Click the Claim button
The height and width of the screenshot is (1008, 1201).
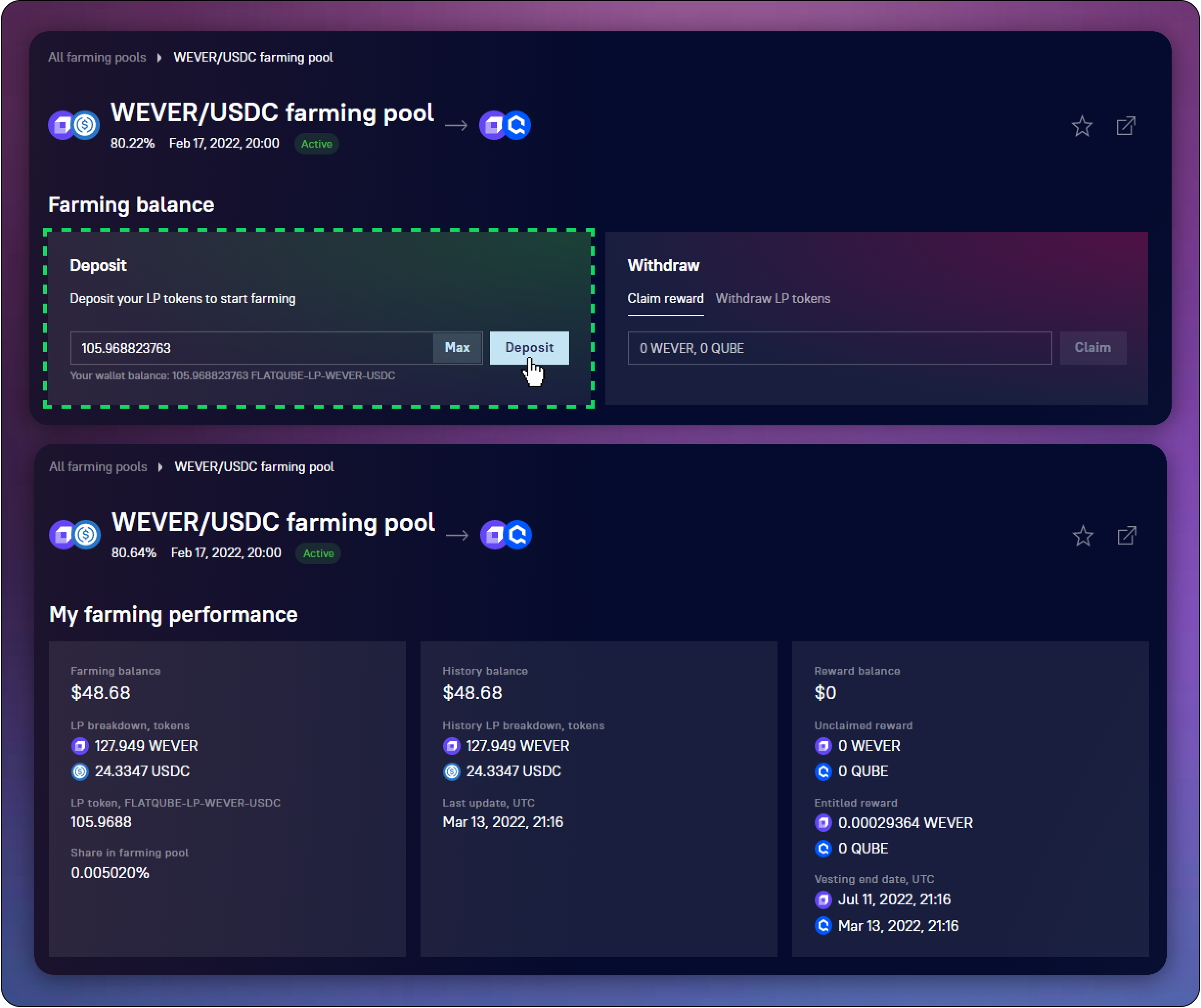click(1092, 348)
